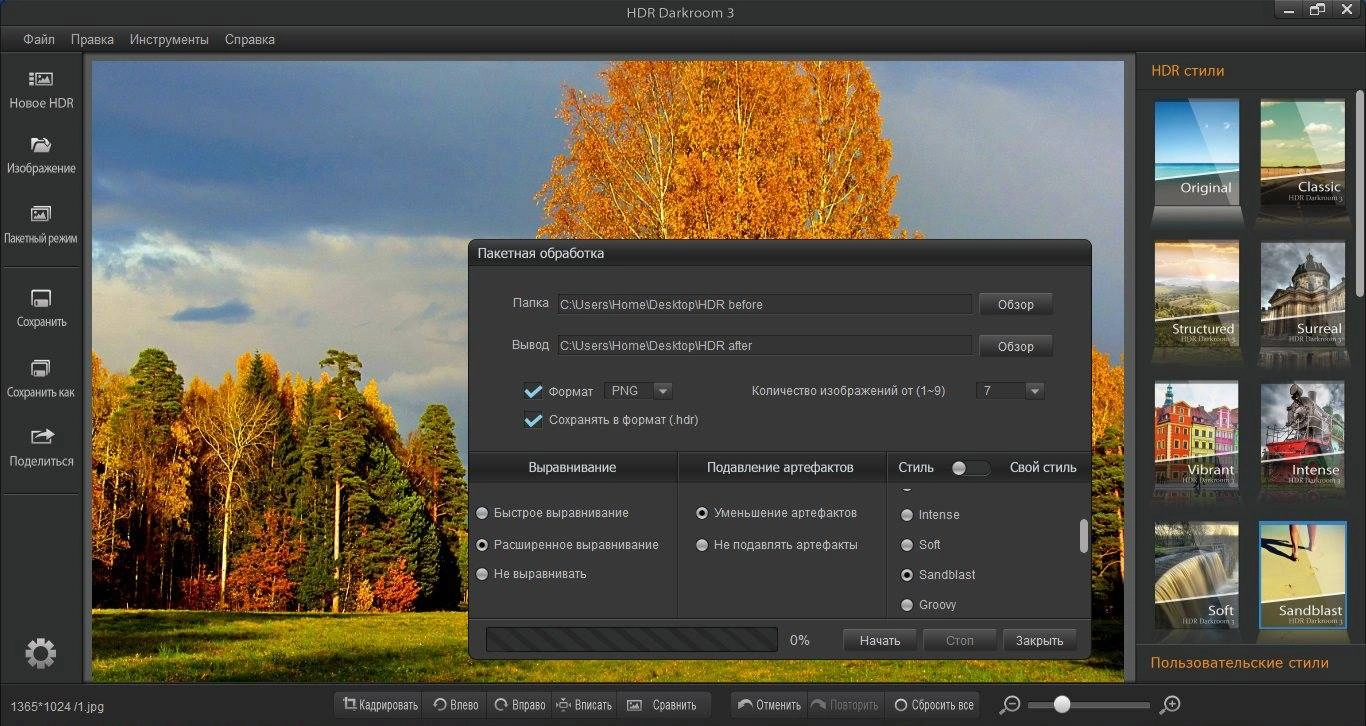Select the Intense style thumbnail
The image size is (1366, 726).
pos(1302,435)
